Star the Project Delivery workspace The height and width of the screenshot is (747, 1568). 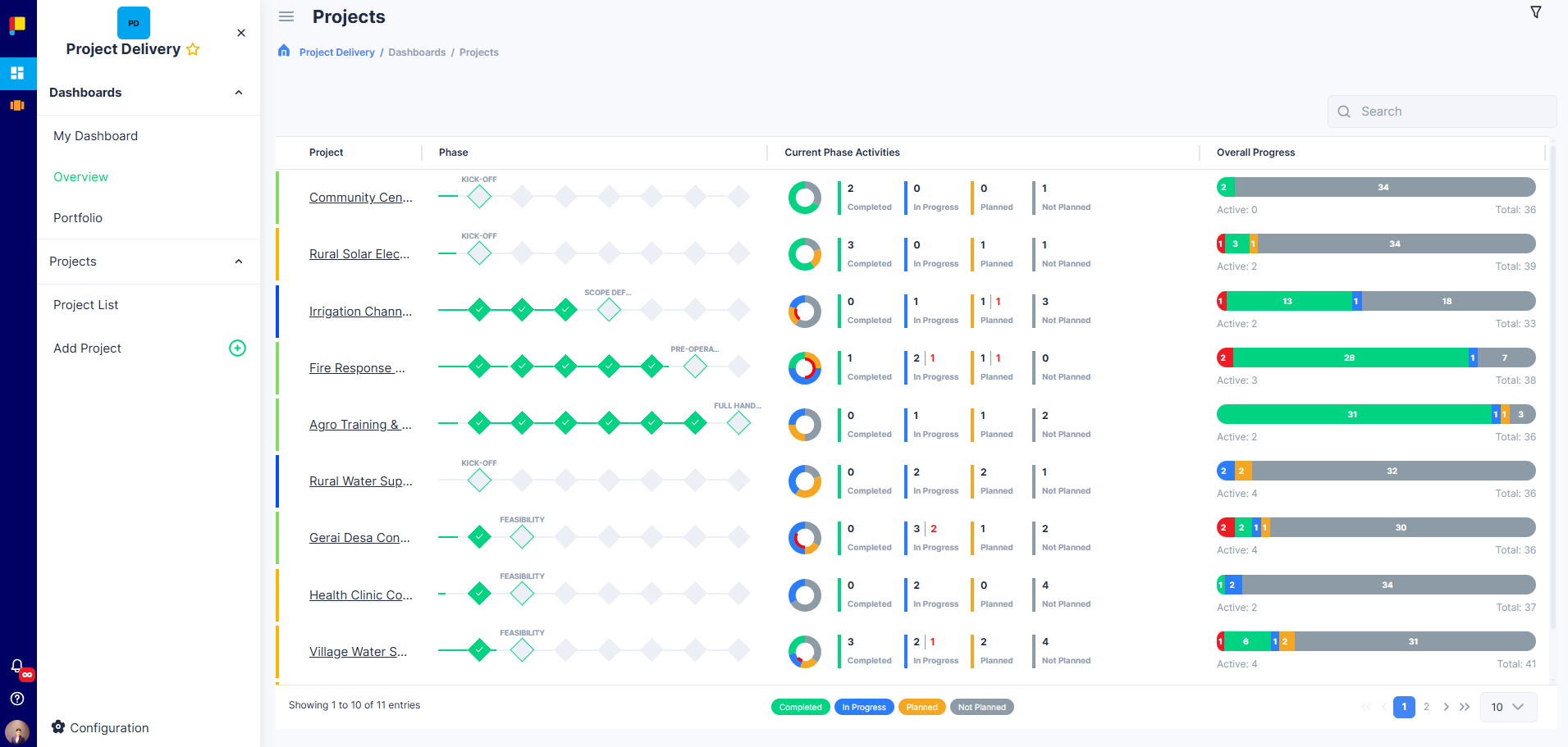pos(194,49)
